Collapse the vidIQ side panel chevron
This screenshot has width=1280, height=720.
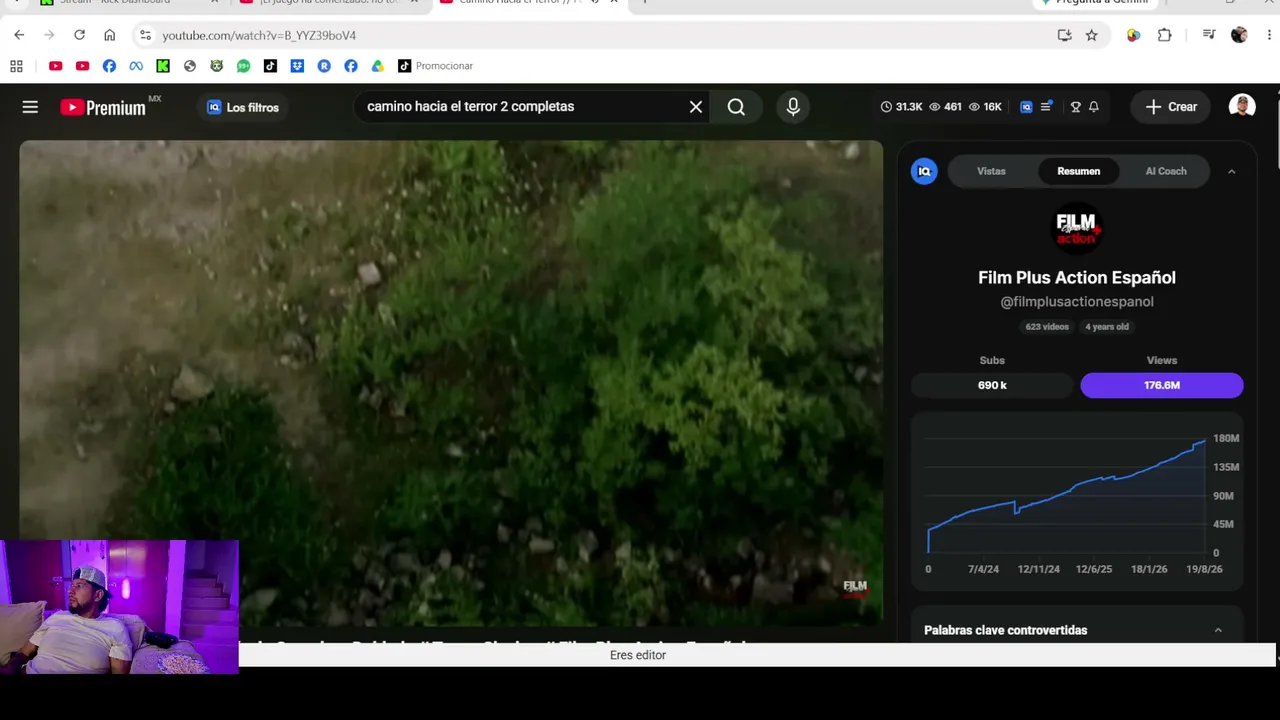tap(1231, 171)
